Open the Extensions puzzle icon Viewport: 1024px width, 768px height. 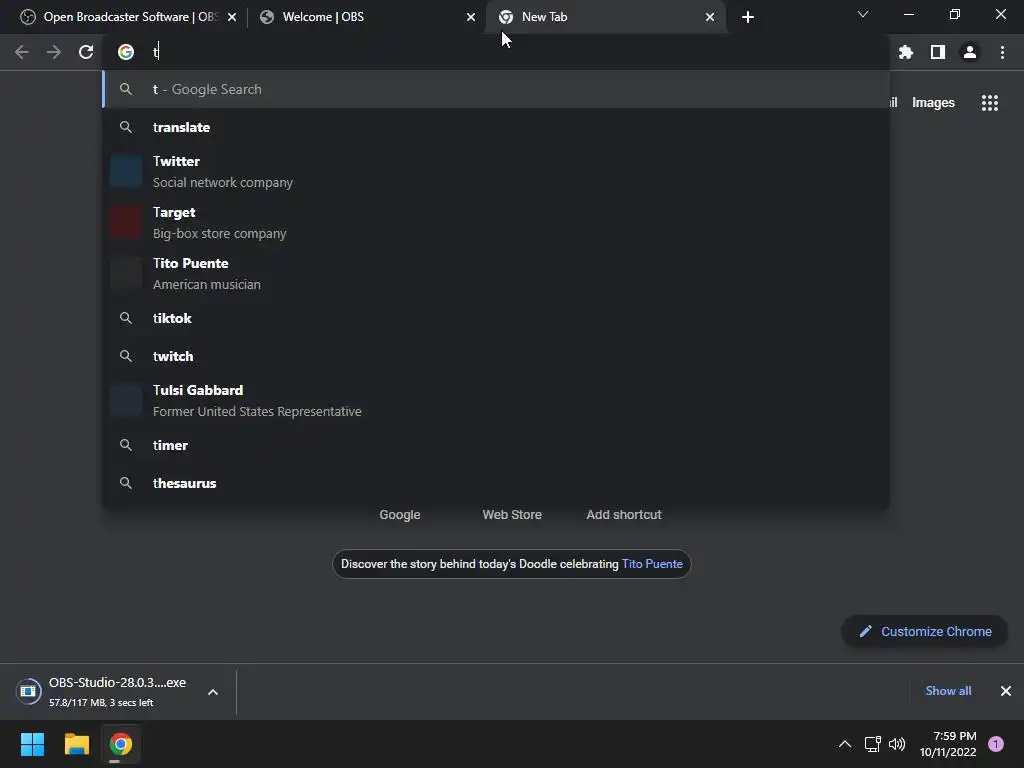pos(905,52)
